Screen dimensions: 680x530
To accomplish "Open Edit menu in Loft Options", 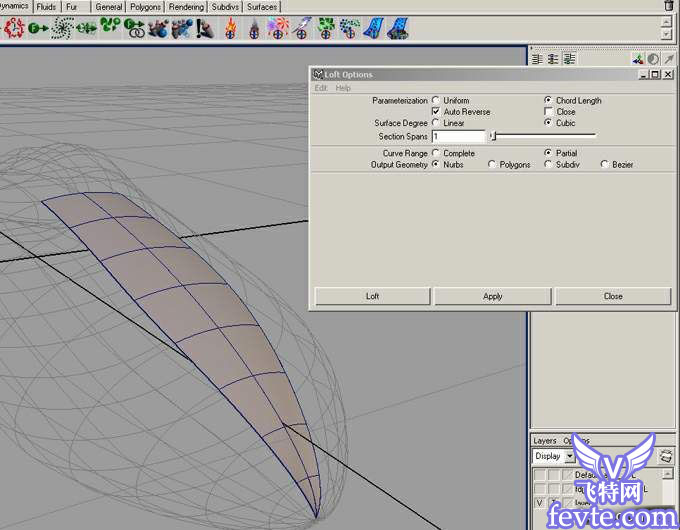I will point(320,88).
